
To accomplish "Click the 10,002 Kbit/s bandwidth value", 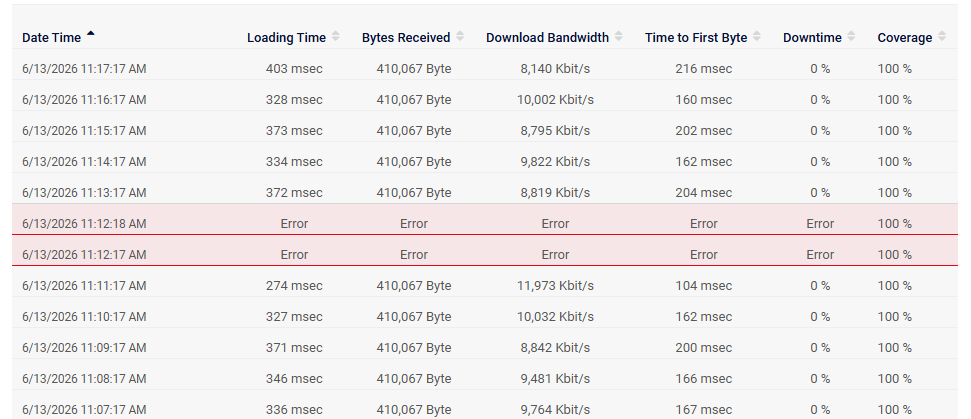I will click(555, 100).
